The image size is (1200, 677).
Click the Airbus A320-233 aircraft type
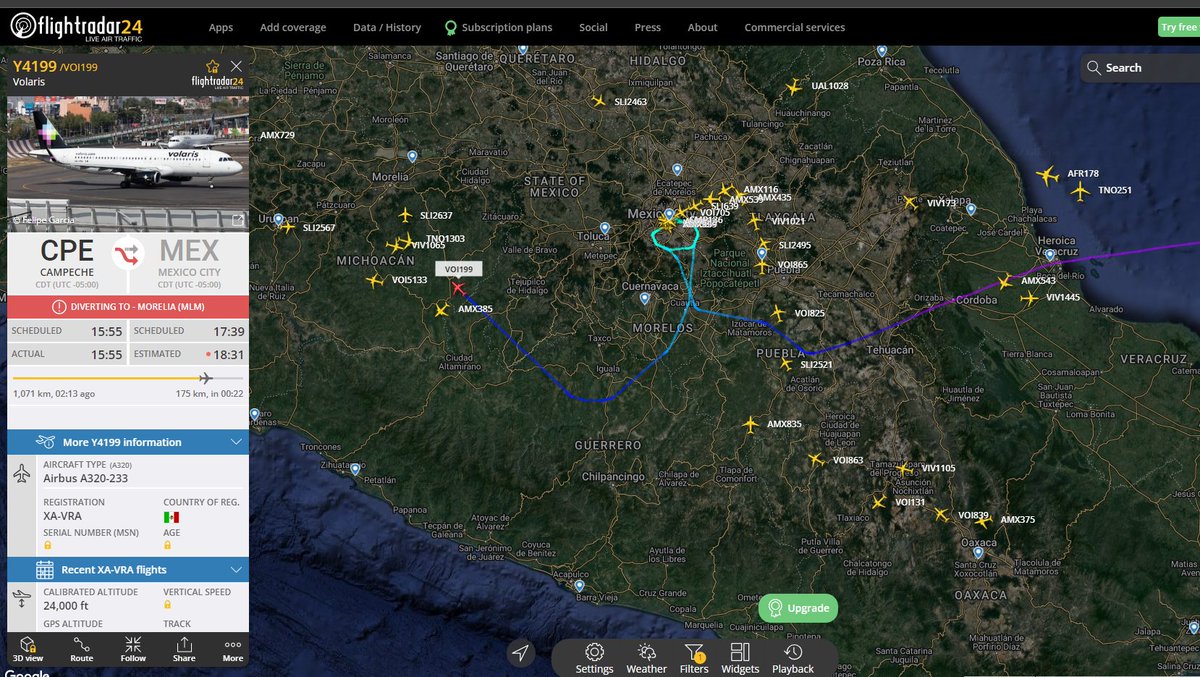(84, 478)
